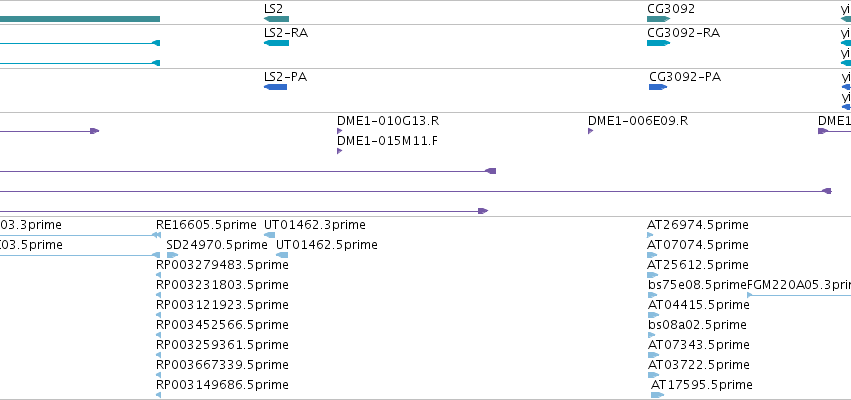Click the RP003231803.5prime label
851x400 pixels.
(222, 285)
